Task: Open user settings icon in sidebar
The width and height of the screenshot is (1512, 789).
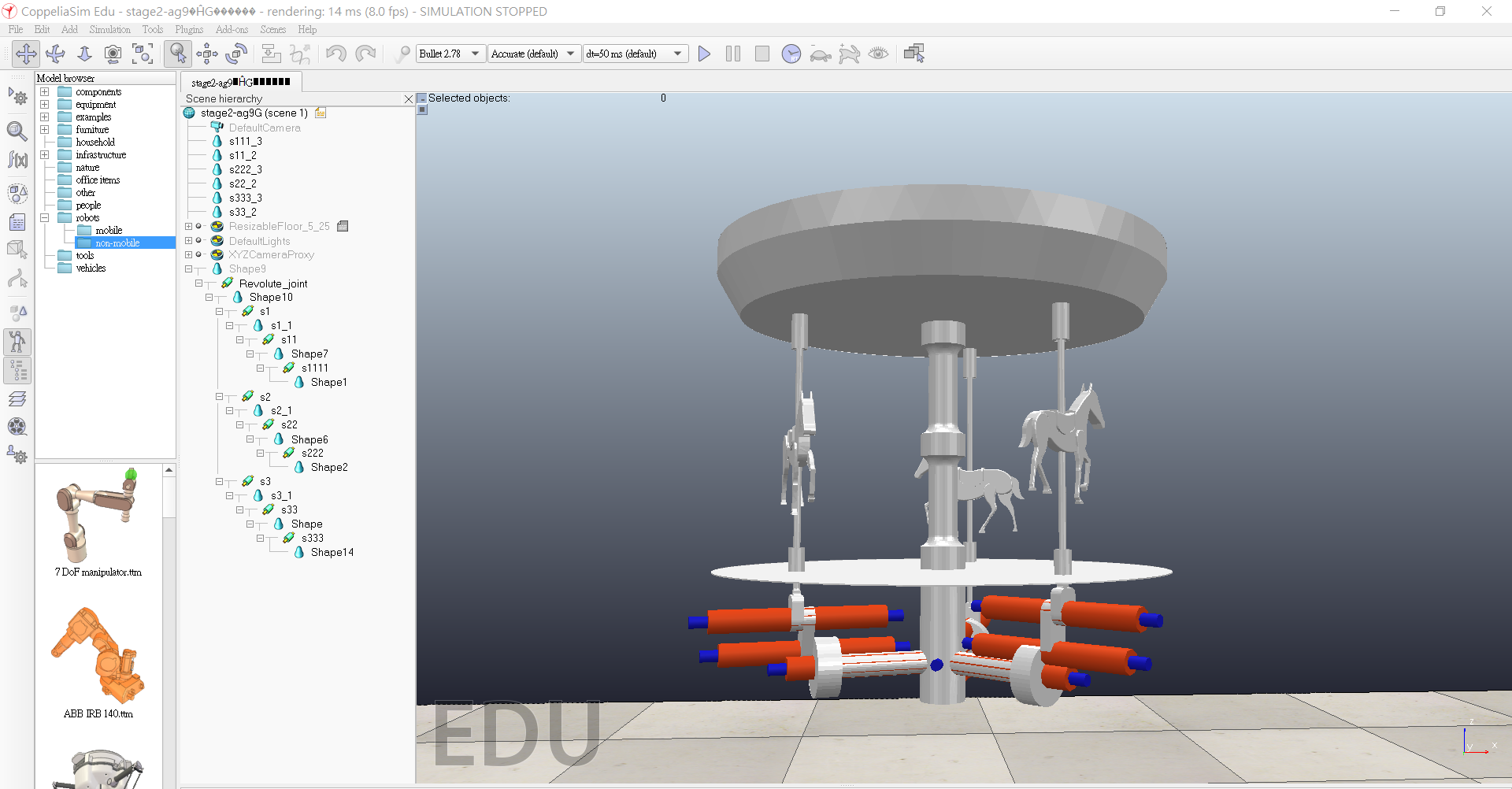Action: click(17, 455)
